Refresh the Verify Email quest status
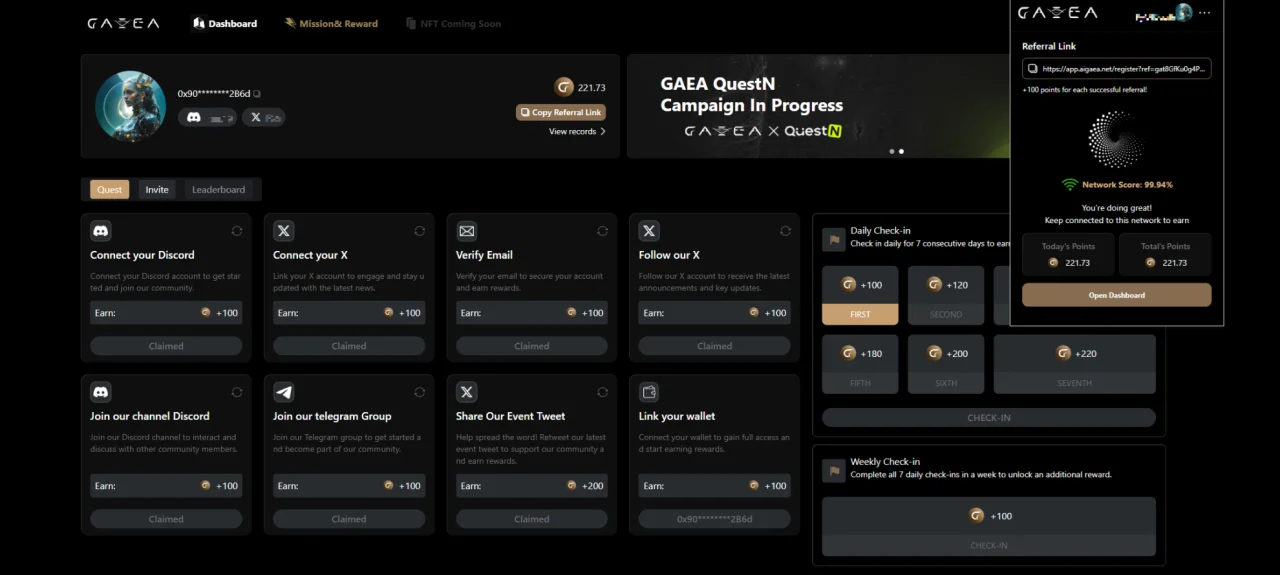Screen dimensions: 1280x575 point(603,231)
